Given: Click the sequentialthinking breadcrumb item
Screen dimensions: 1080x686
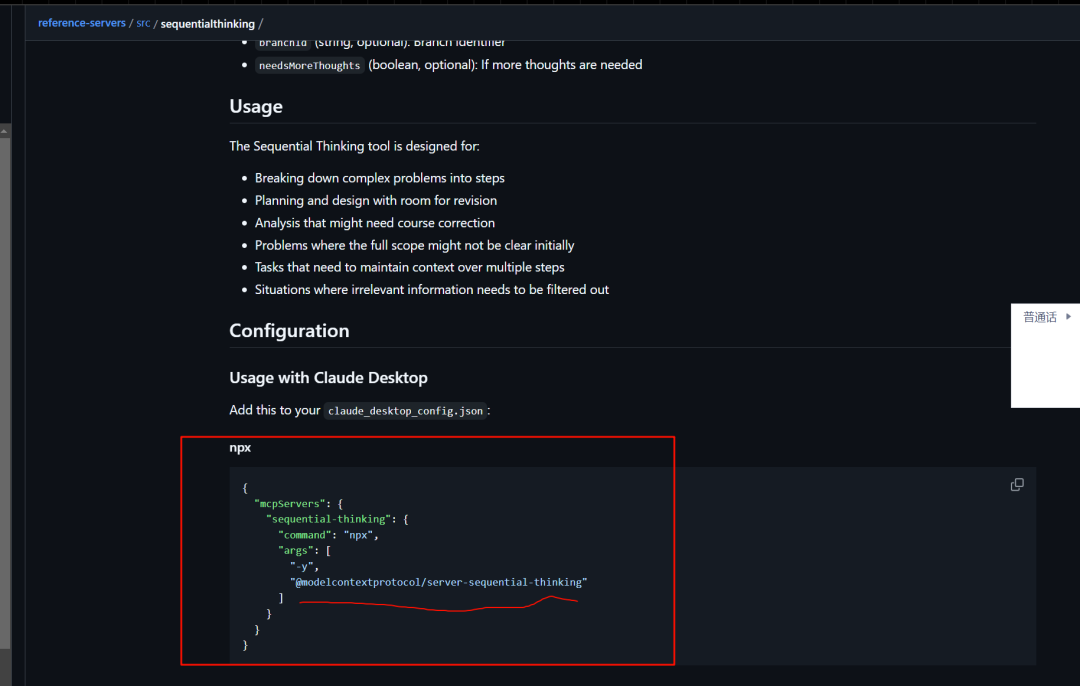Looking at the screenshot, I should click(207, 23).
